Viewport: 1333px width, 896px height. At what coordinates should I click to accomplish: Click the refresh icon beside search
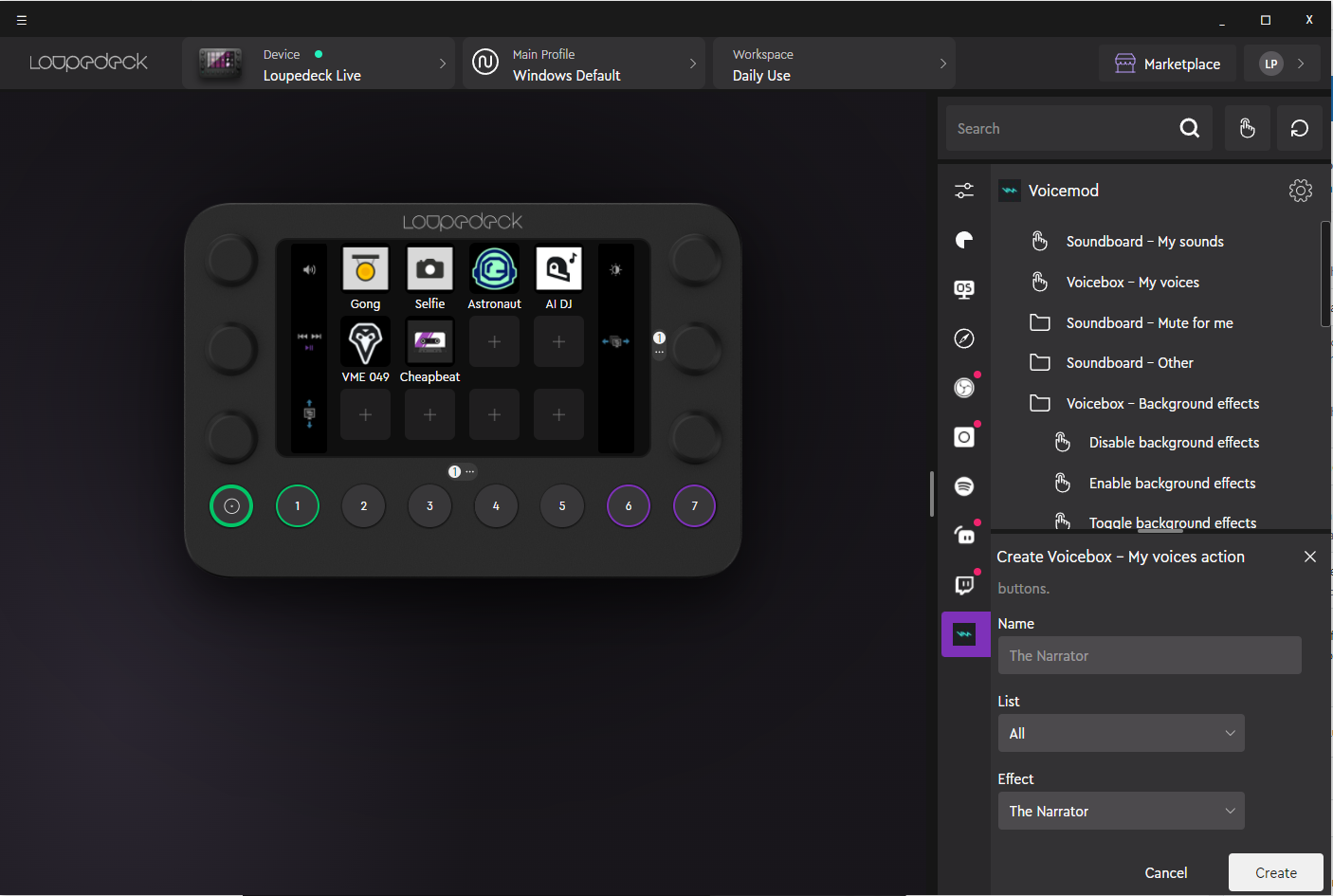(1300, 128)
